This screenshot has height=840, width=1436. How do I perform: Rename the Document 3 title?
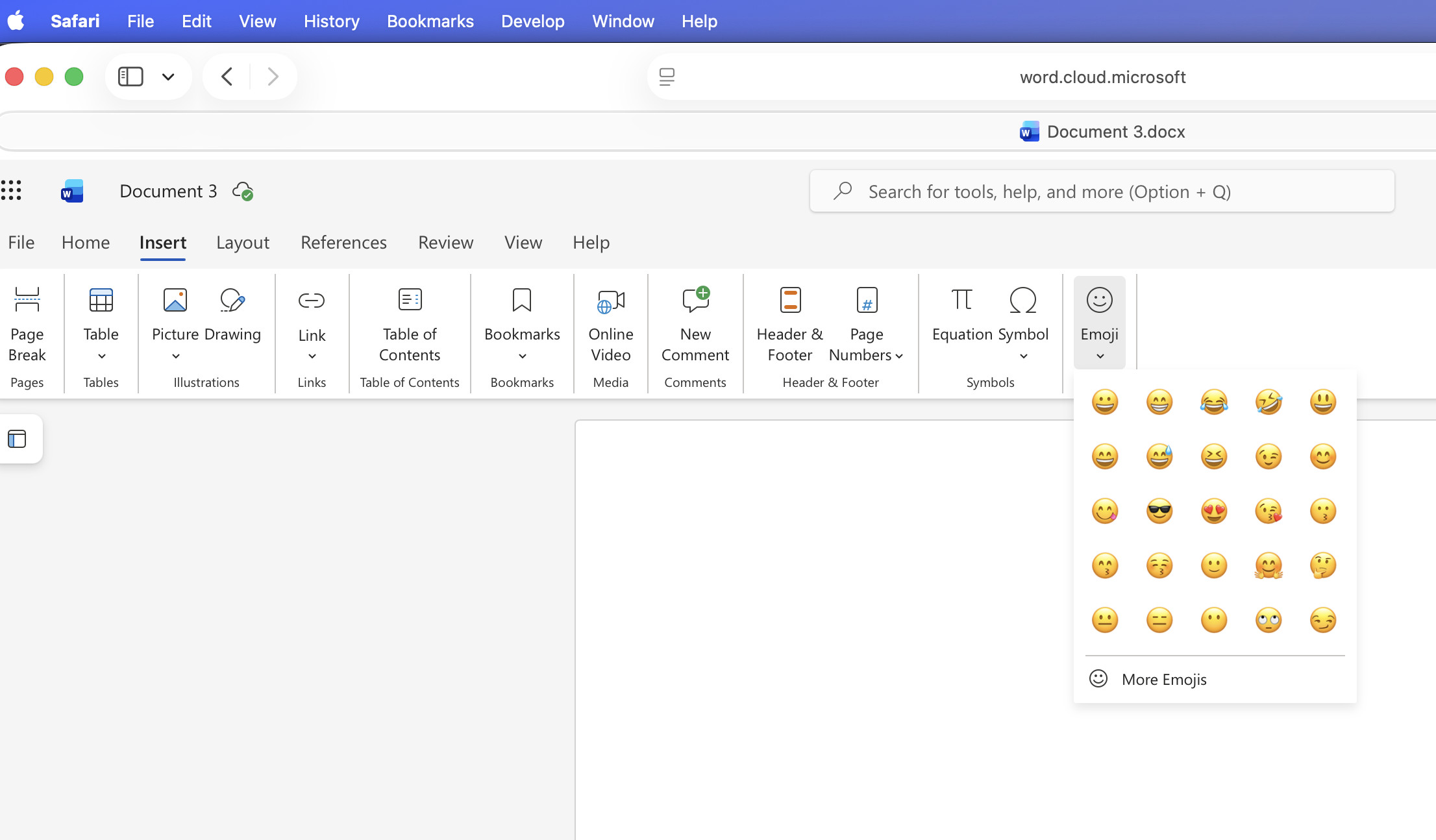pyautogui.click(x=168, y=191)
